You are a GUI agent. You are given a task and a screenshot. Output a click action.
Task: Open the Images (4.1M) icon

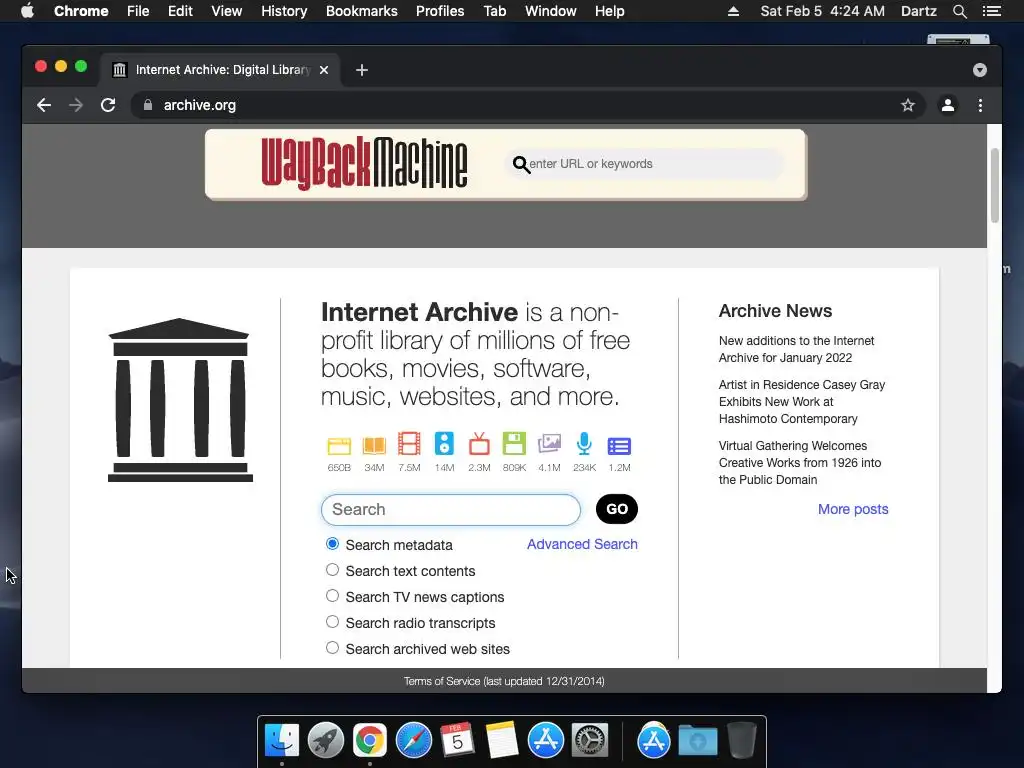click(549, 444)
